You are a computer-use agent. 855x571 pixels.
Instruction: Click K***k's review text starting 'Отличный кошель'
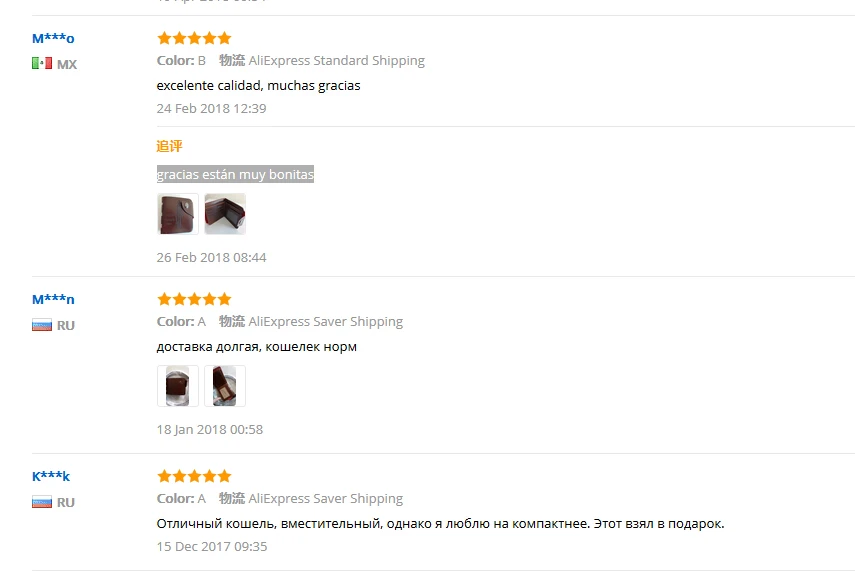pos(441,524)
